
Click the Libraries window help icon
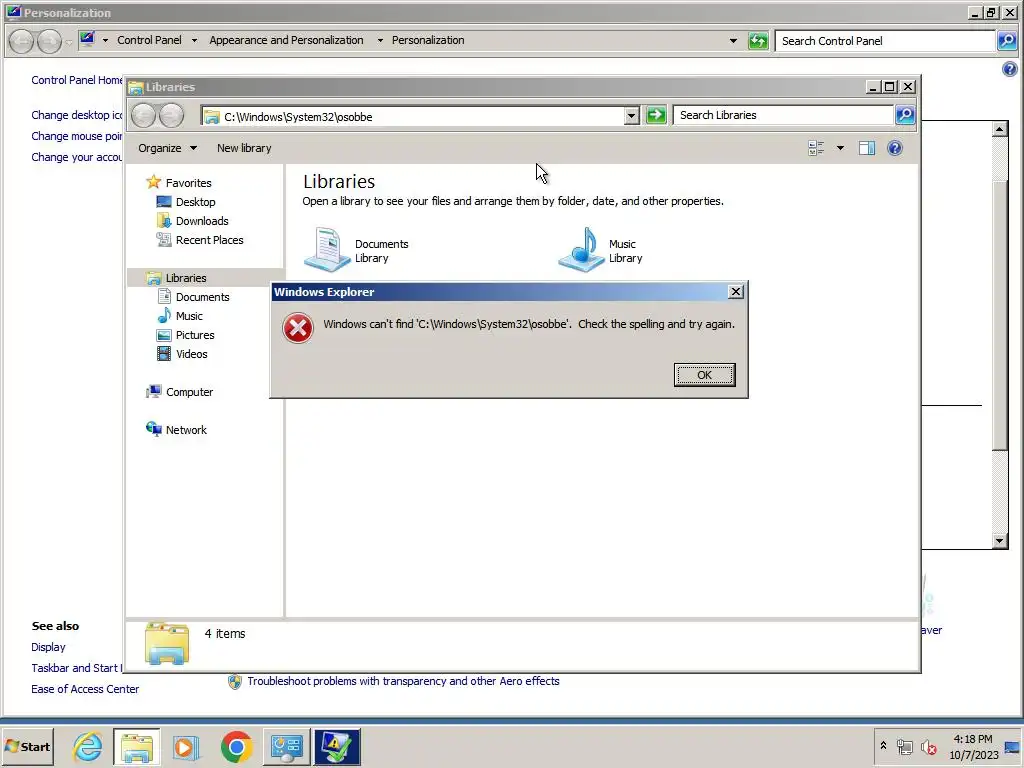895,148
